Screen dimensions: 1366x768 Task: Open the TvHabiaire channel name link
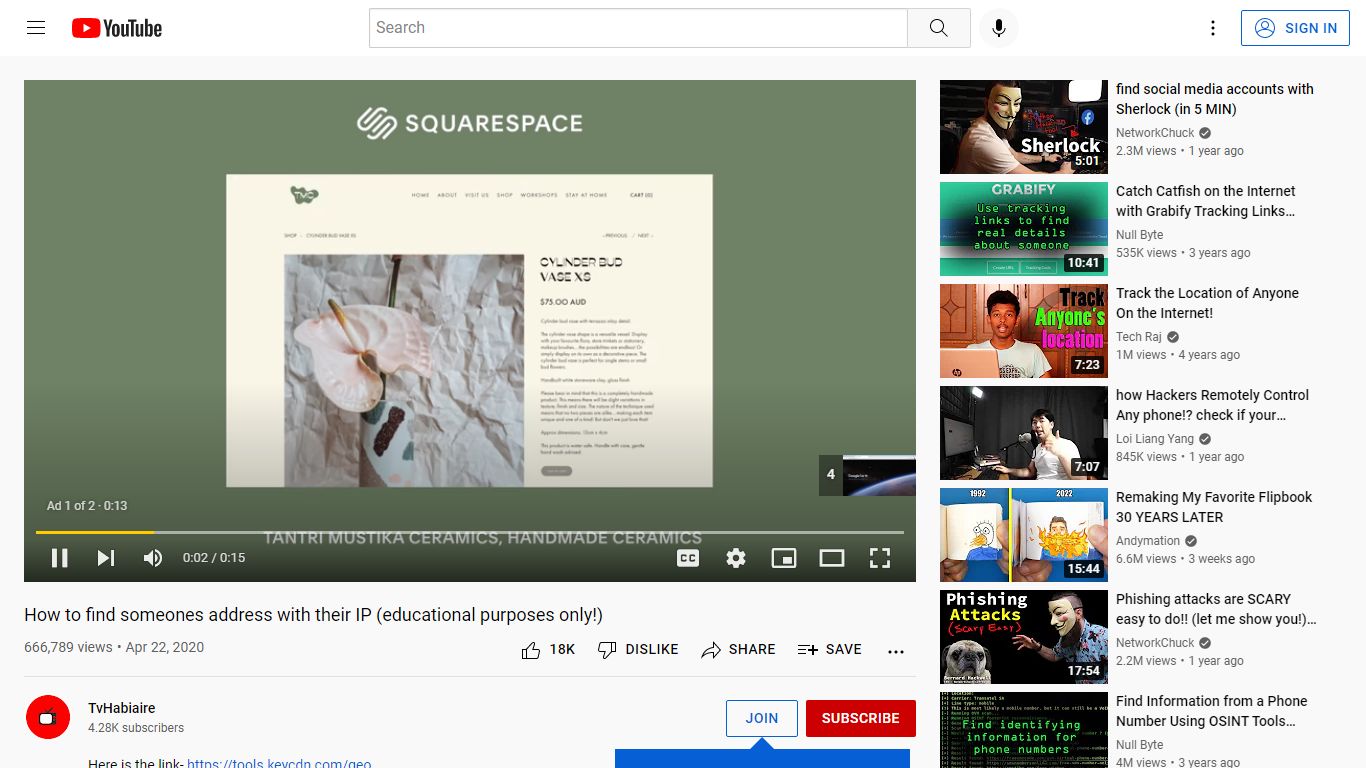click(x=122, y=708)
